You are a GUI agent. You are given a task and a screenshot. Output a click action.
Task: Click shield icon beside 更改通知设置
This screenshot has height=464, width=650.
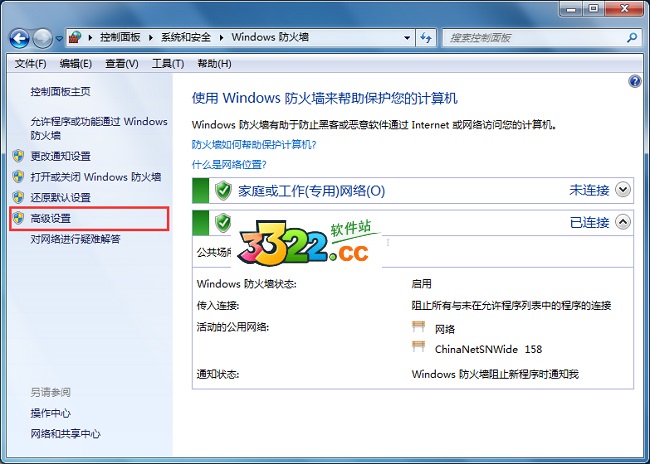[18, 156]
